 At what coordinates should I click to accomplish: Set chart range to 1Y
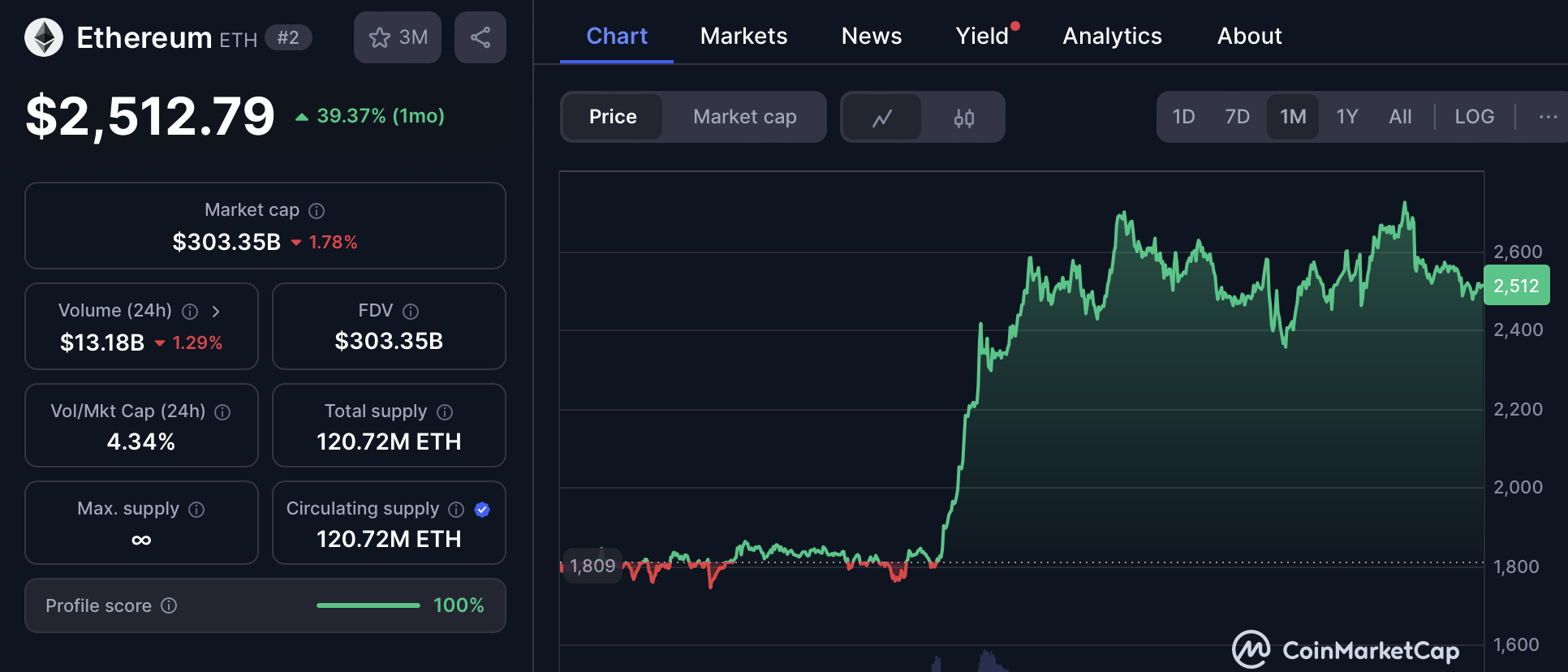1347,117
